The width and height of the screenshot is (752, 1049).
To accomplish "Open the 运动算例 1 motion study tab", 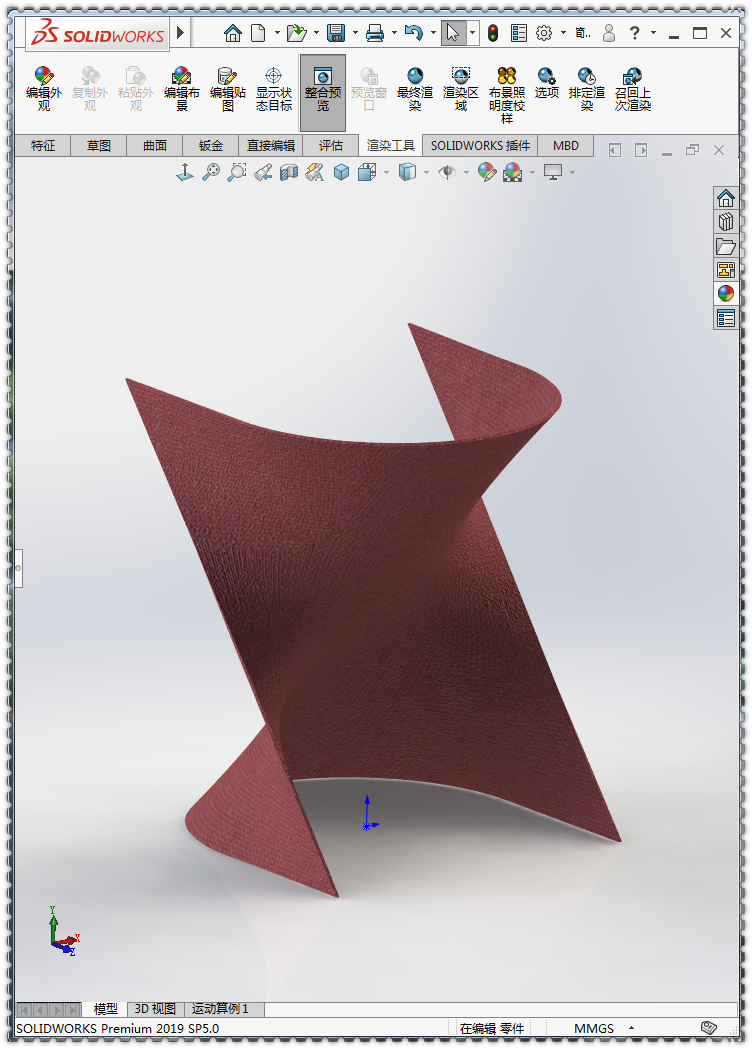I will point(221,1009).
